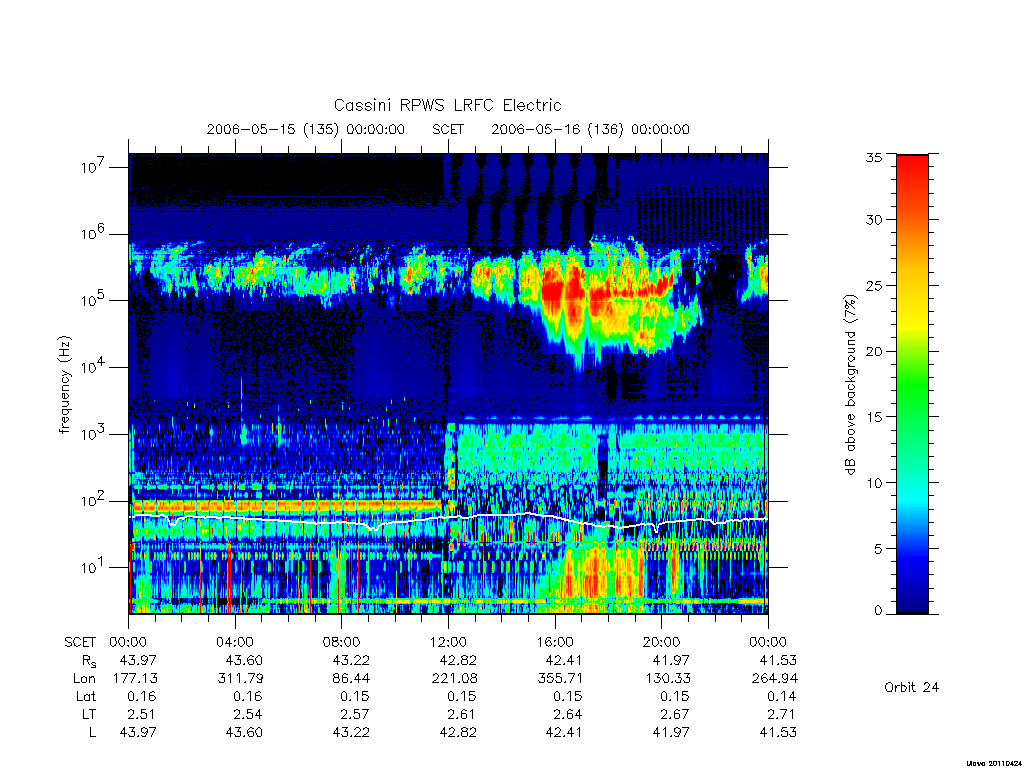
Task: Click the Lon value '130.33'
Action: tap(667, 679)
